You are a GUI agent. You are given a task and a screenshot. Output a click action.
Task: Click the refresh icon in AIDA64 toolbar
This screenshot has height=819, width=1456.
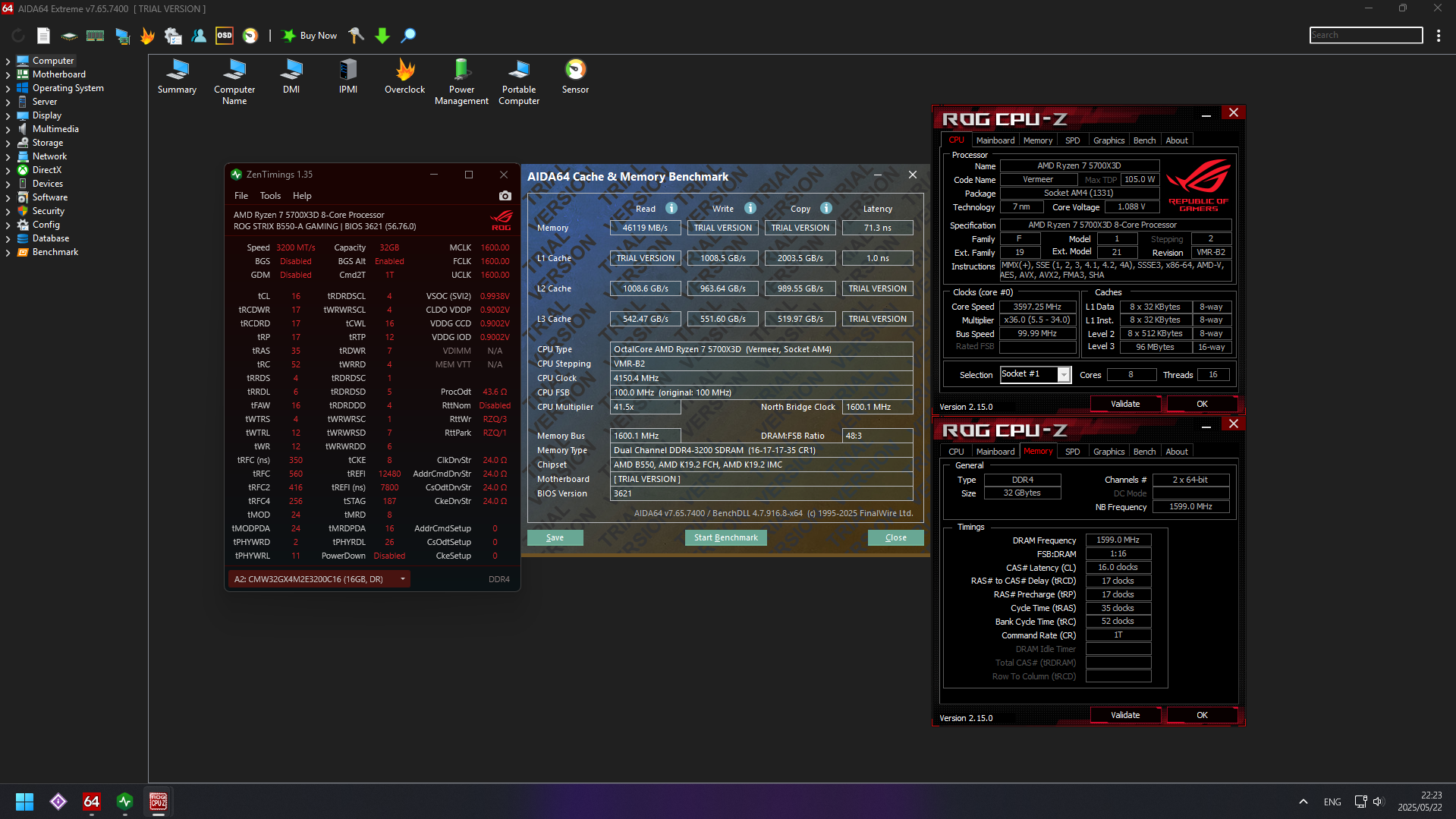tap(18, 36)
